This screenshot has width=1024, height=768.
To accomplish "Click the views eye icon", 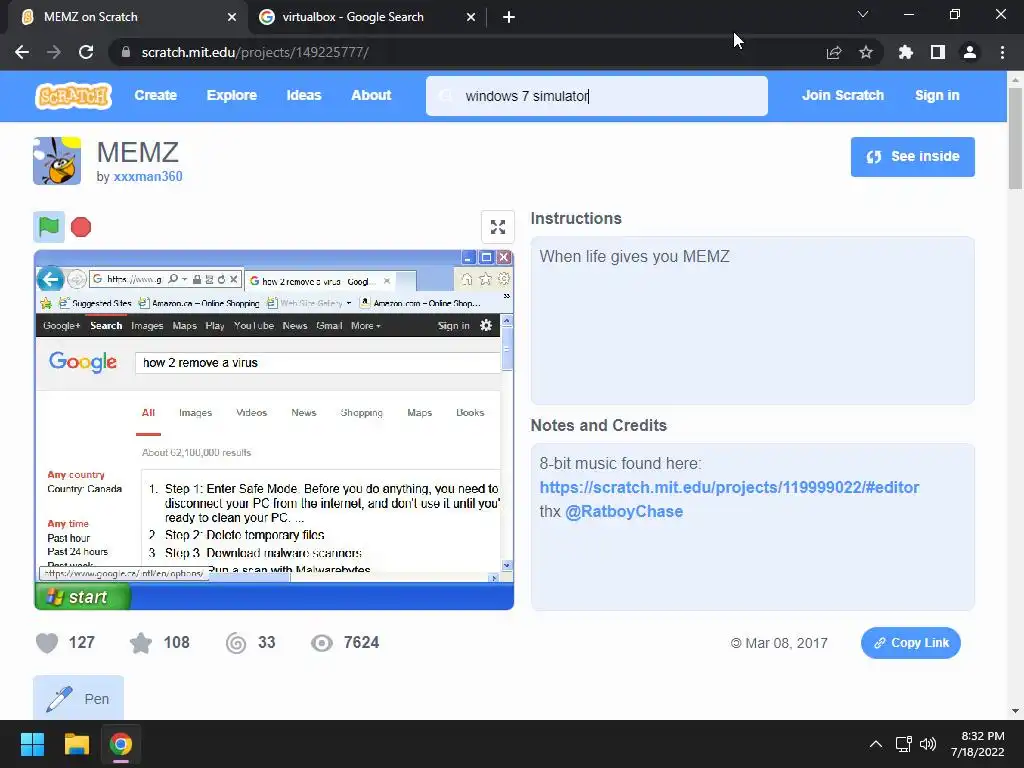I will [321, 643].
